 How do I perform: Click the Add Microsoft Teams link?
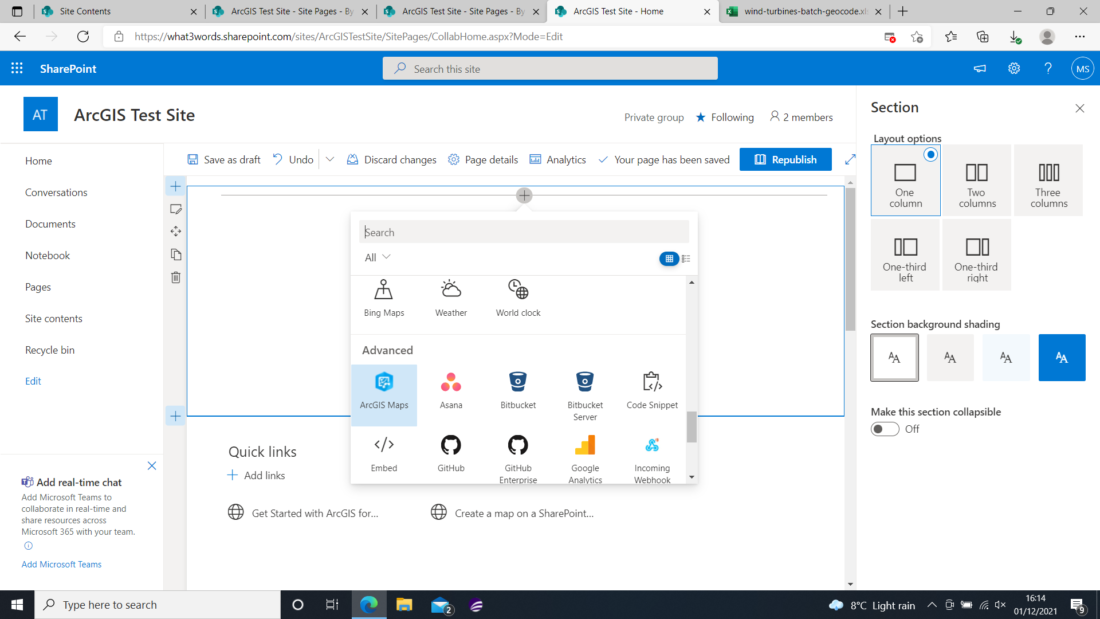point(61,564)
